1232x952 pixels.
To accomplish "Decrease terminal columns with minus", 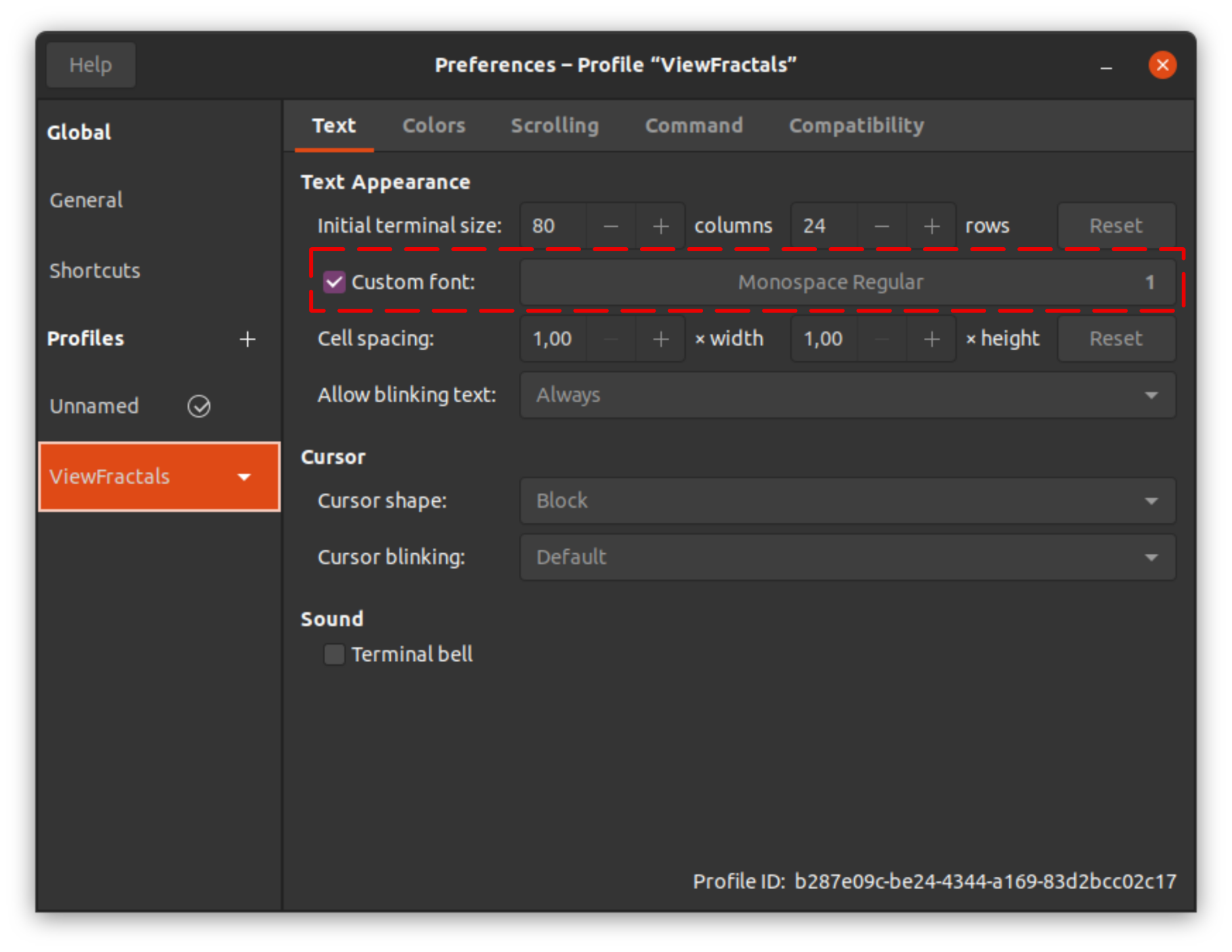I will [611, 225].
